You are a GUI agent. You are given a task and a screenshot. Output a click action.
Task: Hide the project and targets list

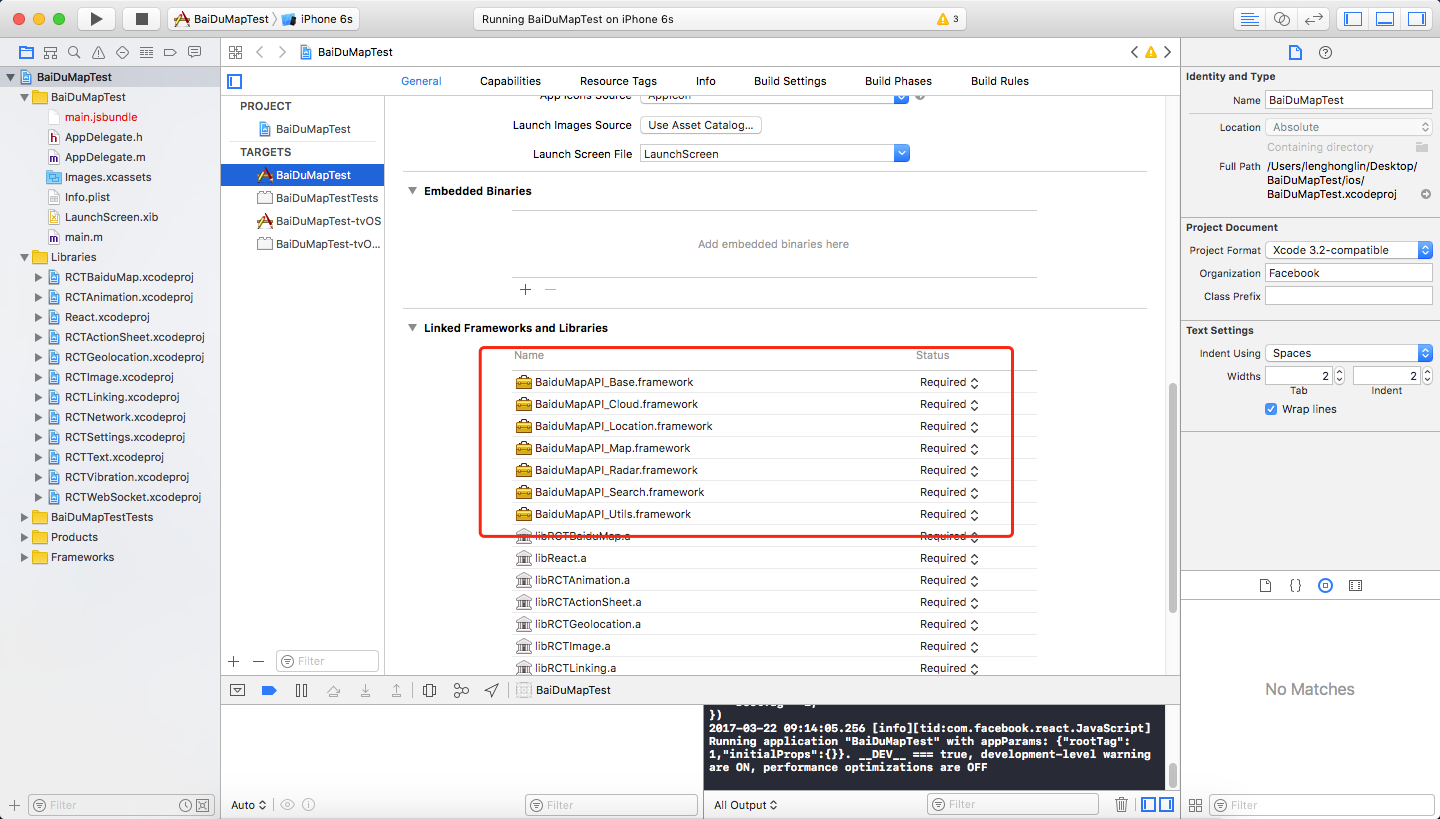coord(235,81)
